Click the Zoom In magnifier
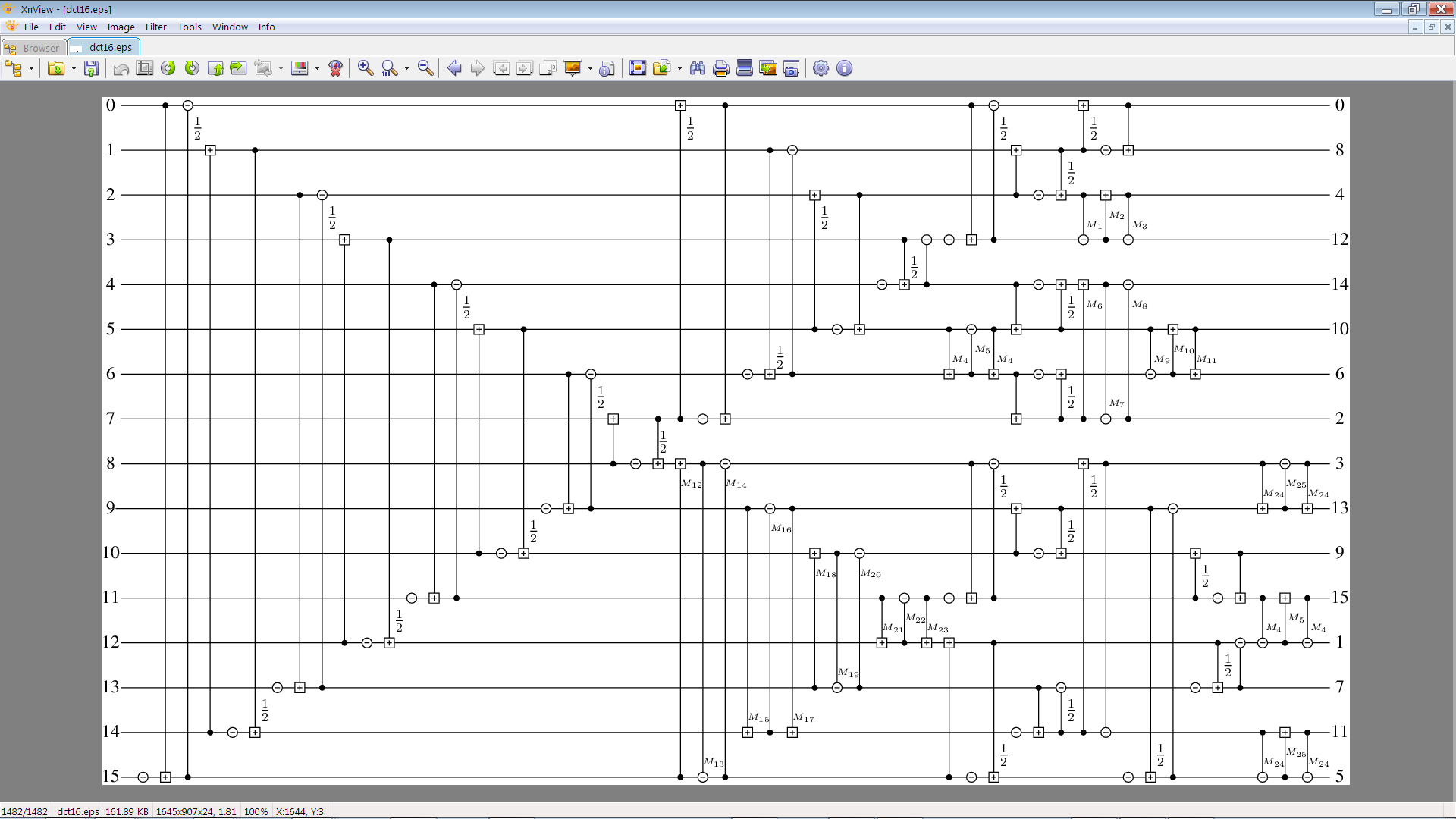The height and width of the screenshot is (819, 1456). click(366, 69)
